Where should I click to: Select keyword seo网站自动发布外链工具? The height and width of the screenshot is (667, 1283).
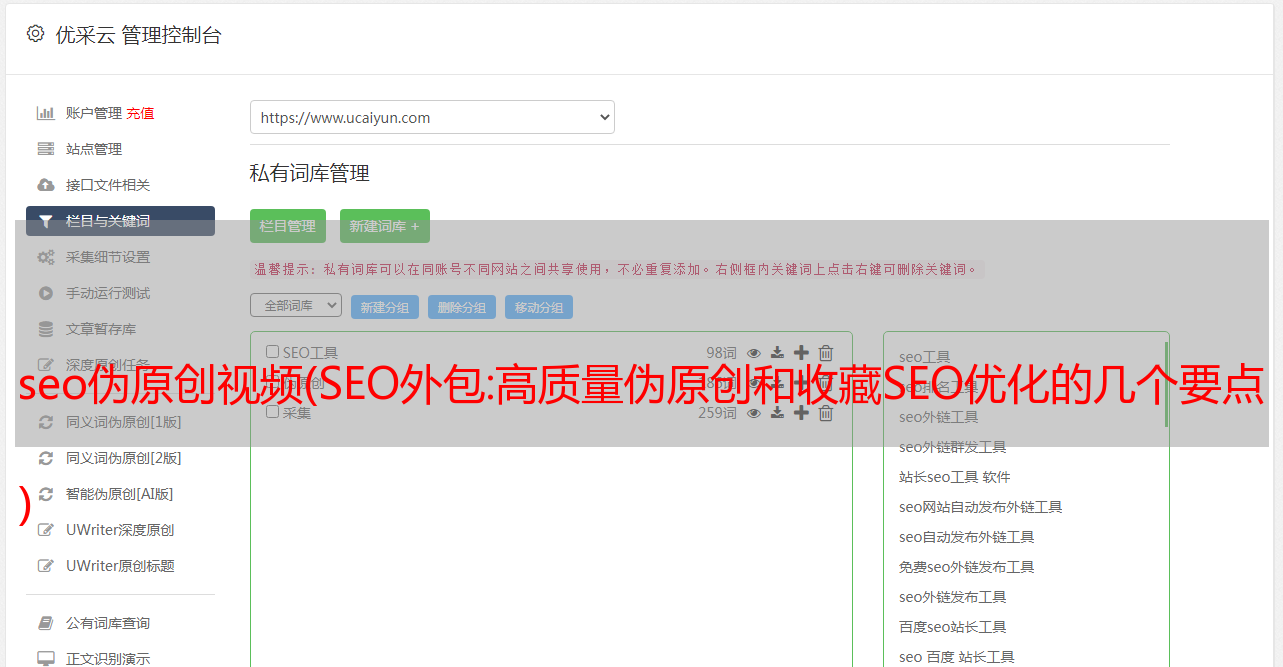tap(980, 507)
